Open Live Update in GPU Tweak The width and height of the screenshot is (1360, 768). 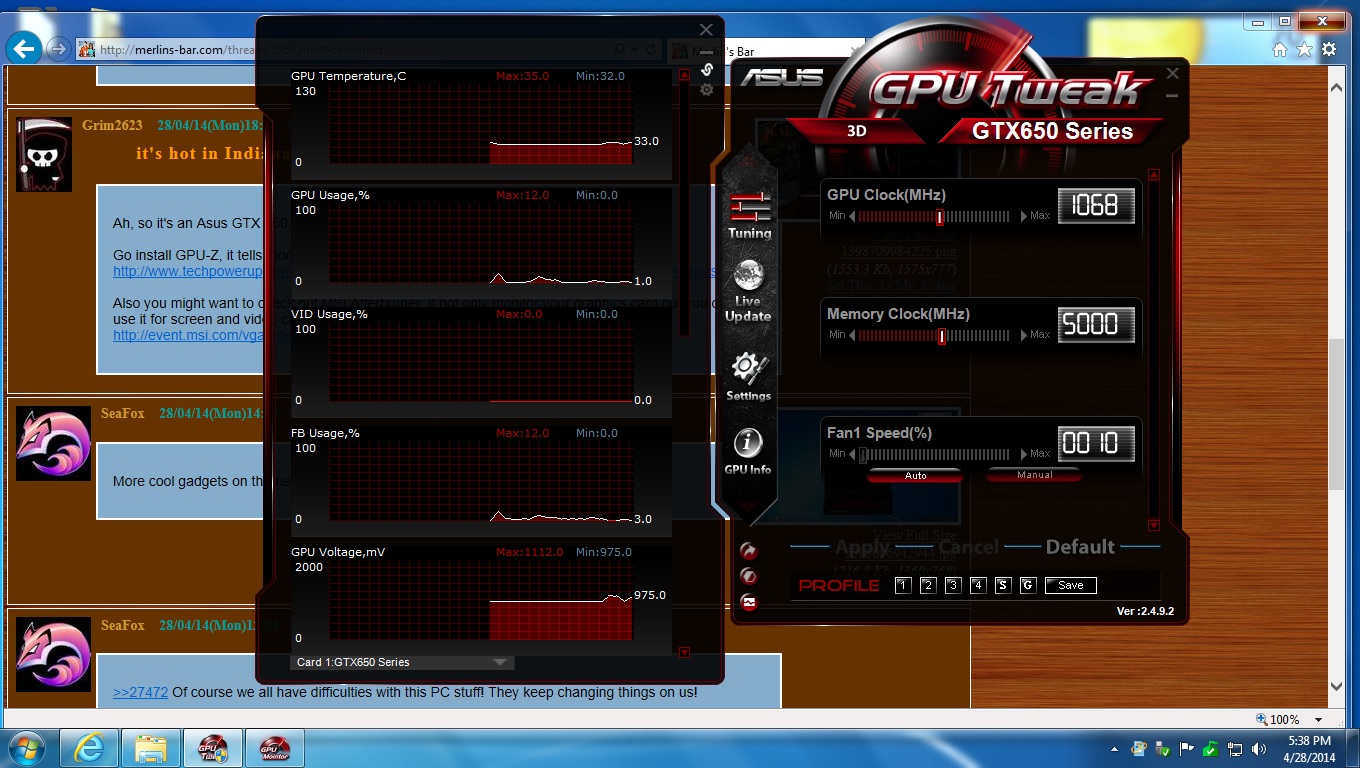748,291
